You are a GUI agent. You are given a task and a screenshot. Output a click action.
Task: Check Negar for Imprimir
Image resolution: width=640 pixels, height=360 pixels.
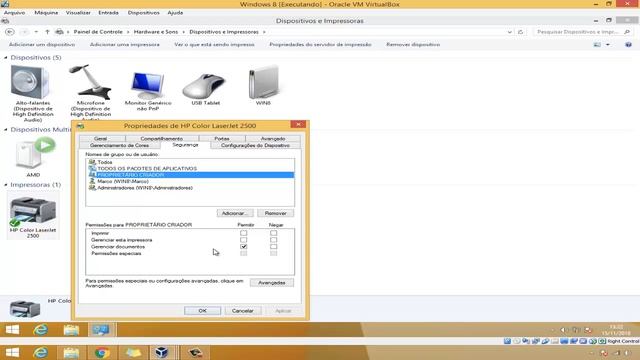tap(273, 233)
